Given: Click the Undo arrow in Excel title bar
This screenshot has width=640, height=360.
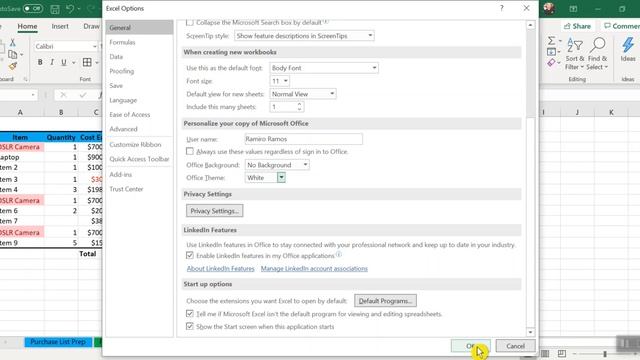Looking at the screenshot, I should click(70, 9).
